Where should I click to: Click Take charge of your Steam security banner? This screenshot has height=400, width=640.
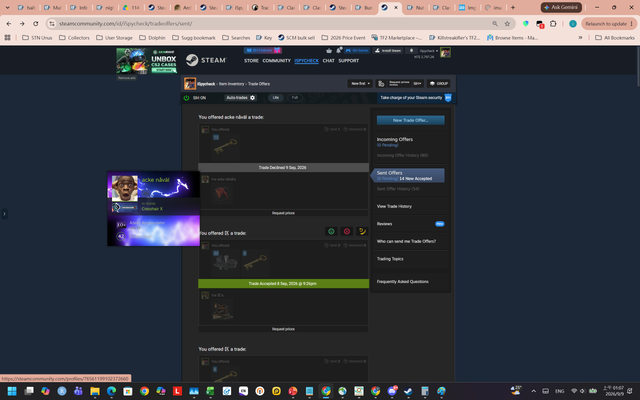416,98
